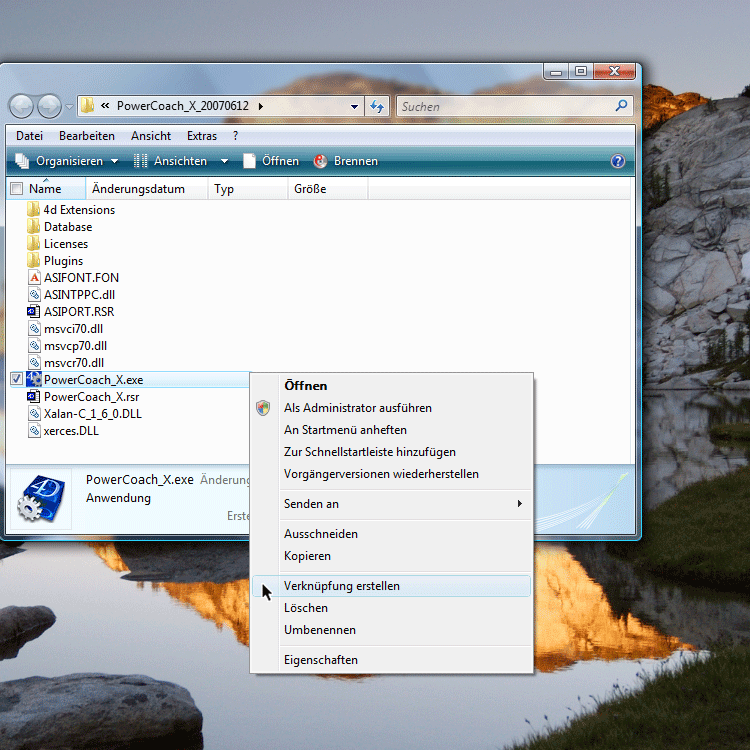Click the Back navigation arrow button
The image size is (750, 750).
[21, 106]
